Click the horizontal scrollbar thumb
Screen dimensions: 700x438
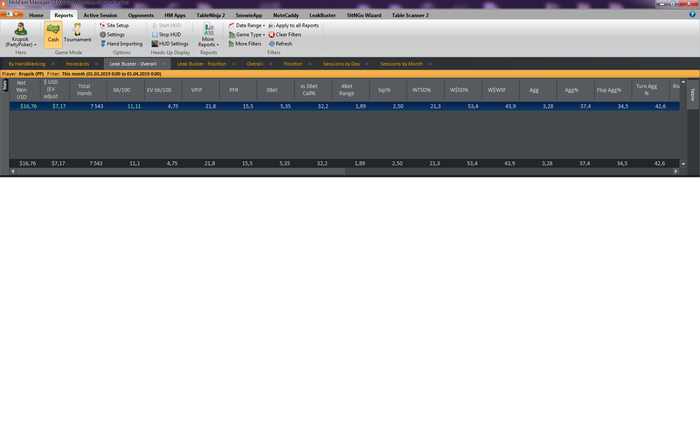coord(180,171)
